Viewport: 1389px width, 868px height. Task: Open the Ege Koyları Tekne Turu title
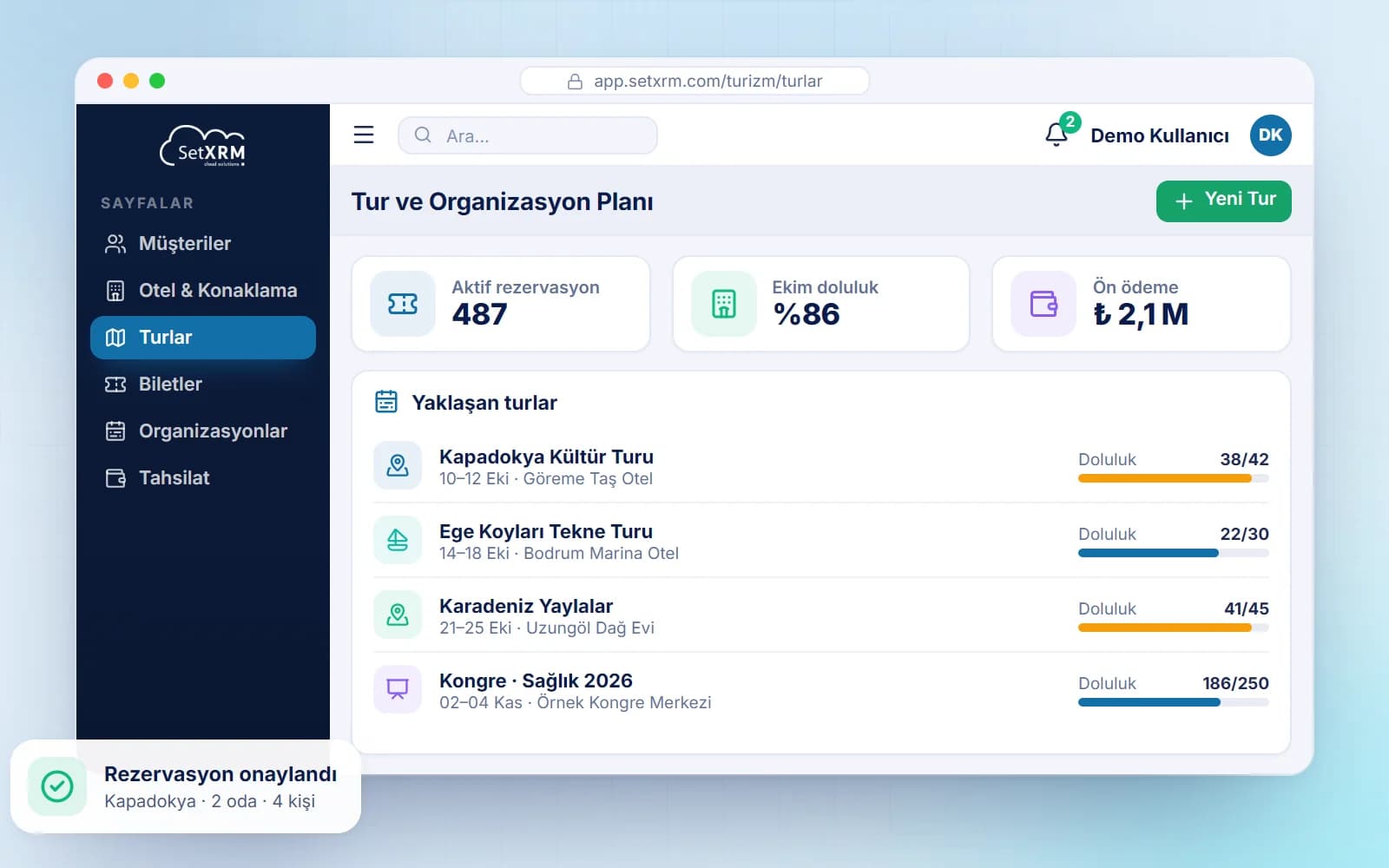click(546, 531)
